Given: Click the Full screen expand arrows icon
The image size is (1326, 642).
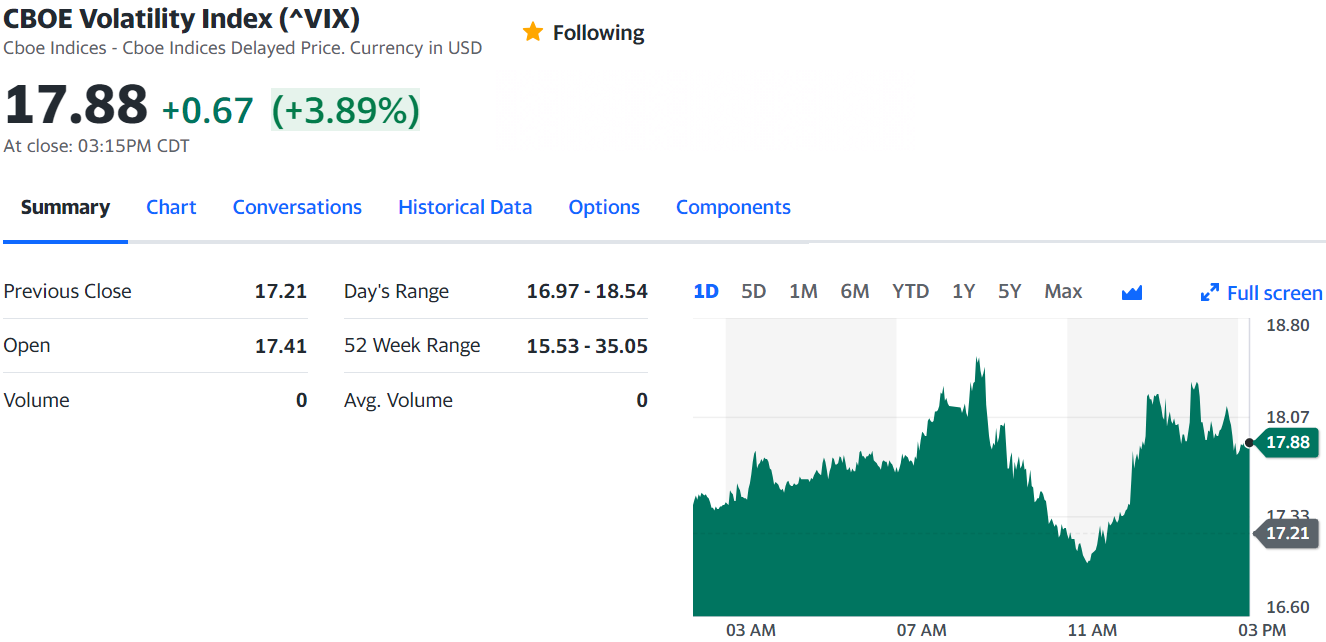Looking at the screenshot, I should click(1209, 292).
